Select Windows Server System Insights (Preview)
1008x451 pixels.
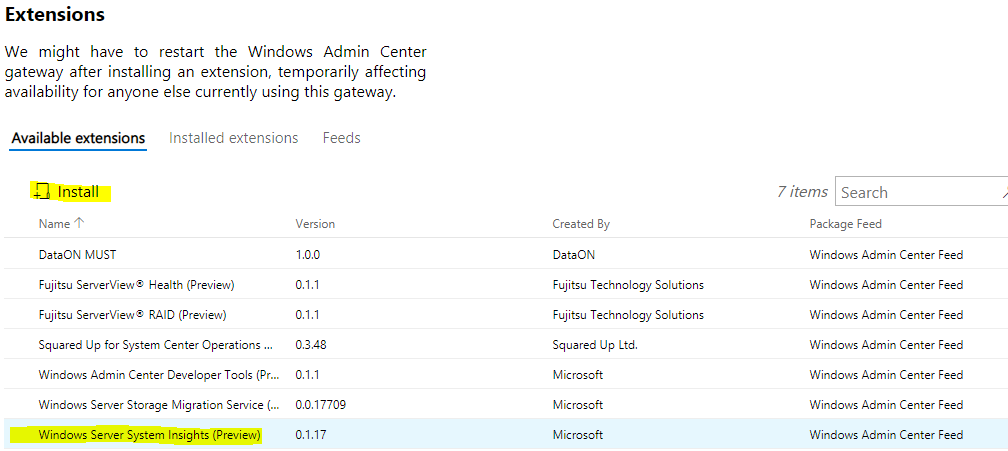click(x=149, y=435)
